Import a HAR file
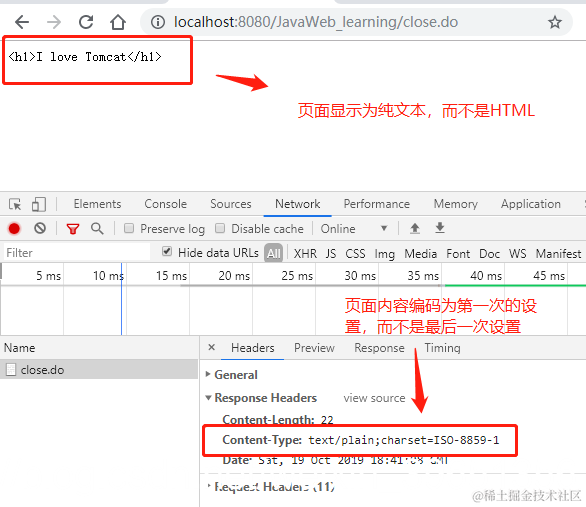 [415, 228]
